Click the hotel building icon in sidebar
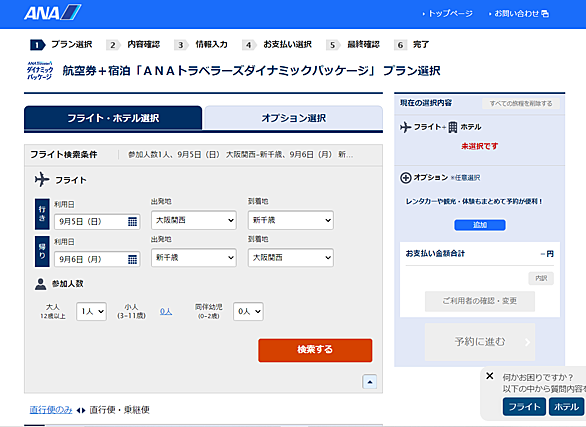586x427 pixels. click(453, 127)
